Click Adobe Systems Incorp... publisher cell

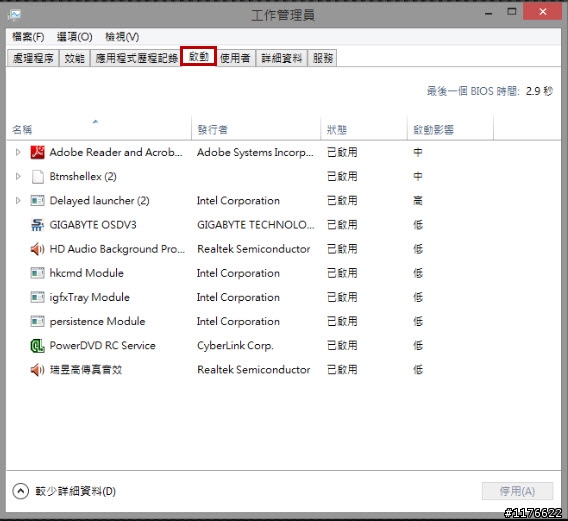(x=255, y=152)
